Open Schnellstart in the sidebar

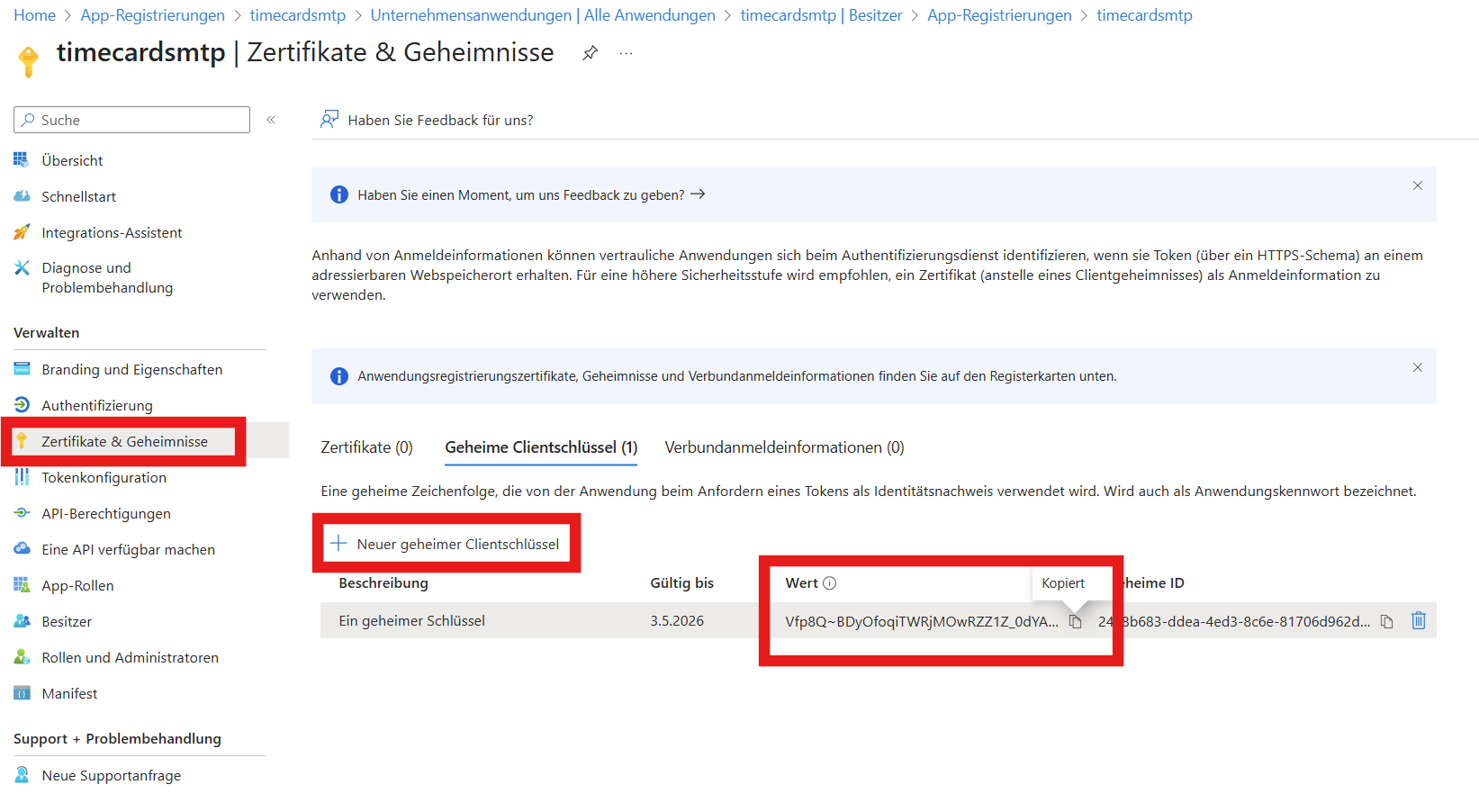coord(78,196)
